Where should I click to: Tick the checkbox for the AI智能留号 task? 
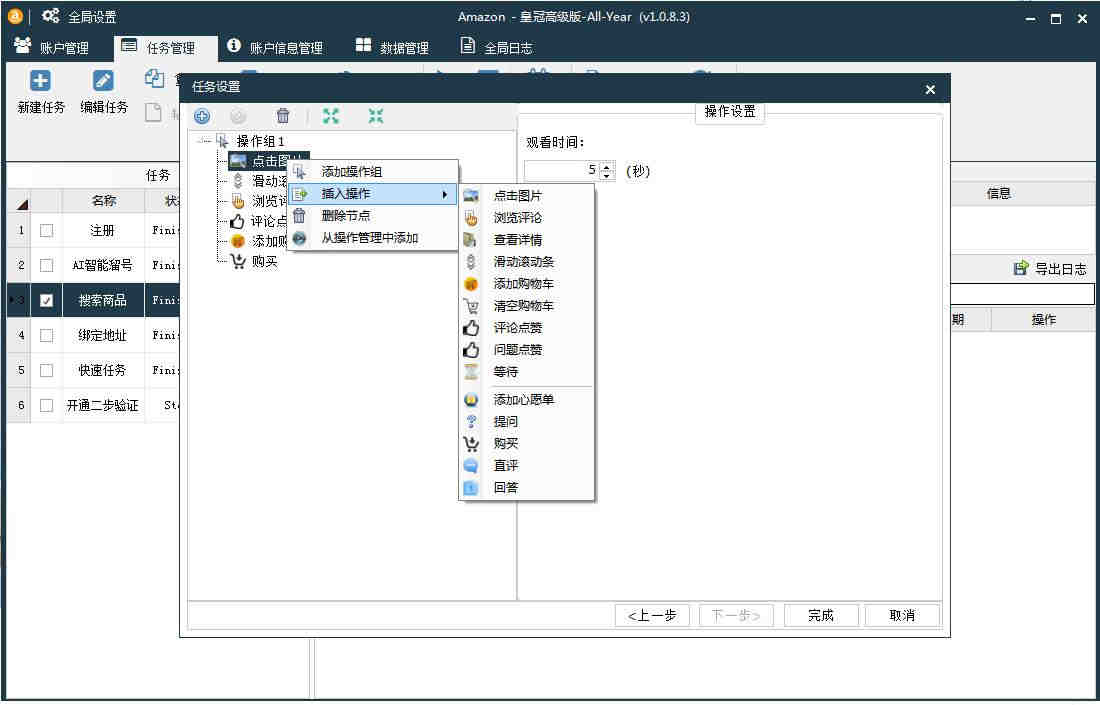[46, 265]
